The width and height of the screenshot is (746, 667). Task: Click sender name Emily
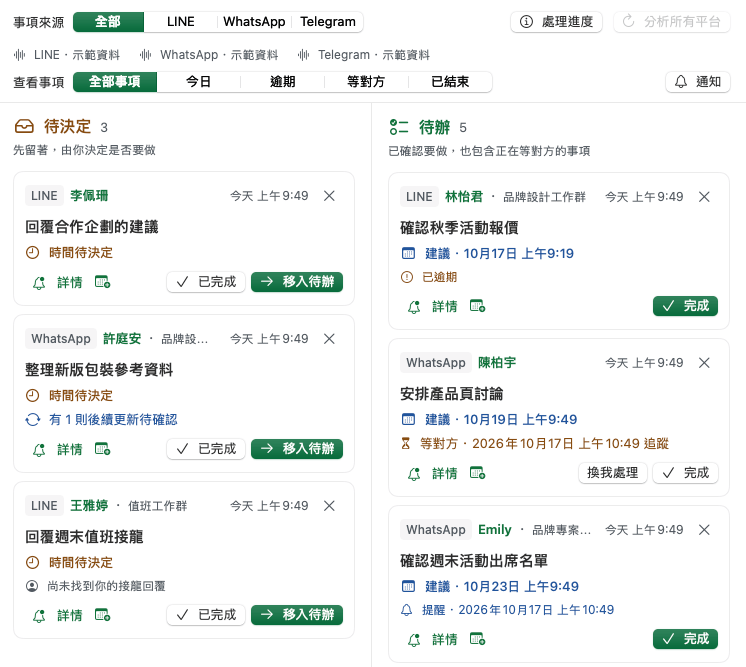coord(495,530)
